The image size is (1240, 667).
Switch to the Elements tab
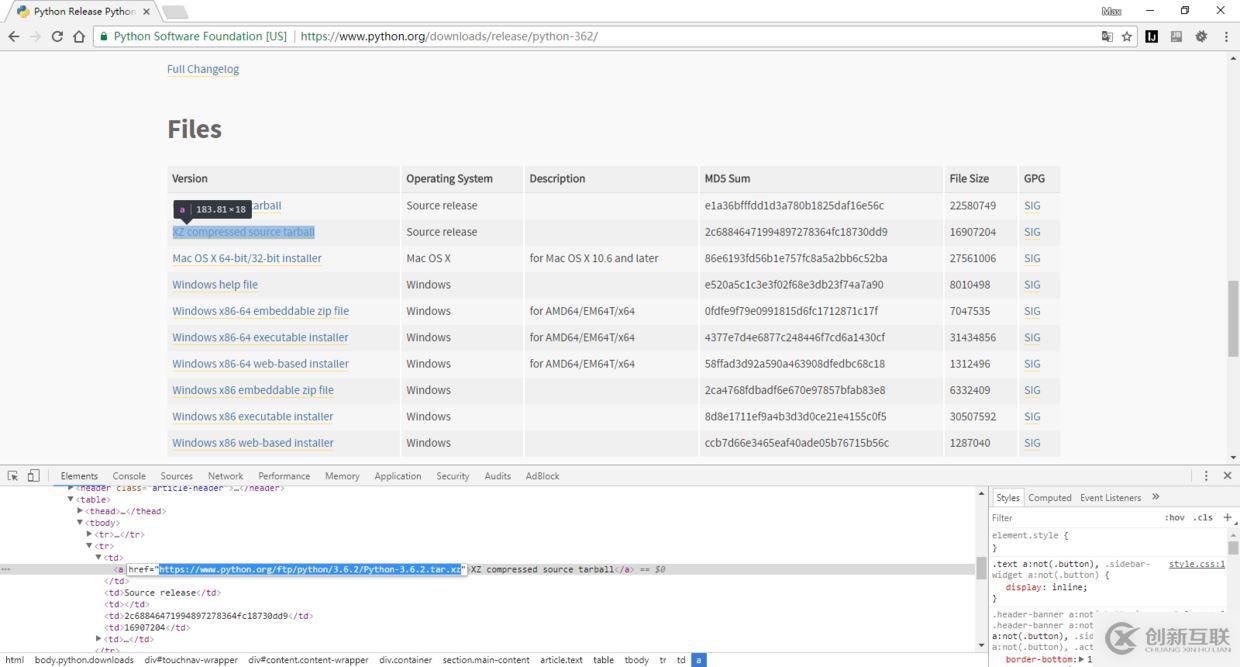(x=79, y=476)
